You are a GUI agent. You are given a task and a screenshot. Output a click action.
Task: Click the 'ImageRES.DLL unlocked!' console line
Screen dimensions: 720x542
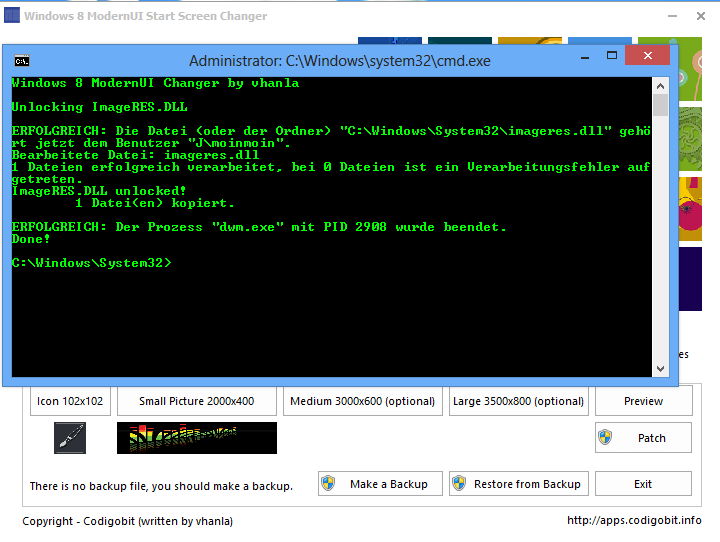click(99, 191)
